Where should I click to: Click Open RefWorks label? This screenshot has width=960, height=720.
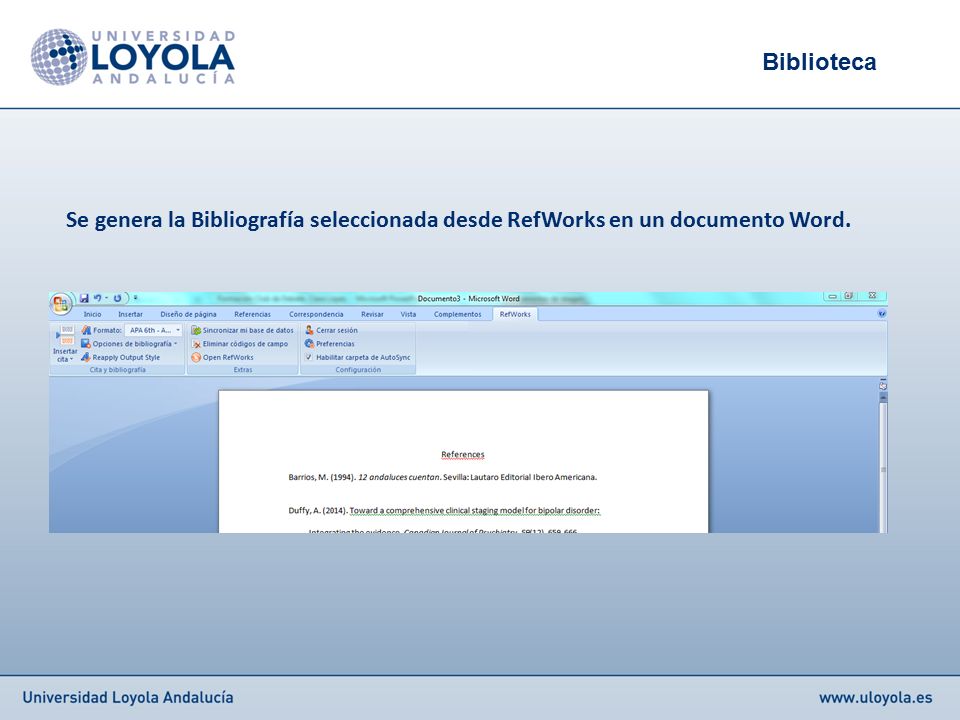(x=228, y=358)
